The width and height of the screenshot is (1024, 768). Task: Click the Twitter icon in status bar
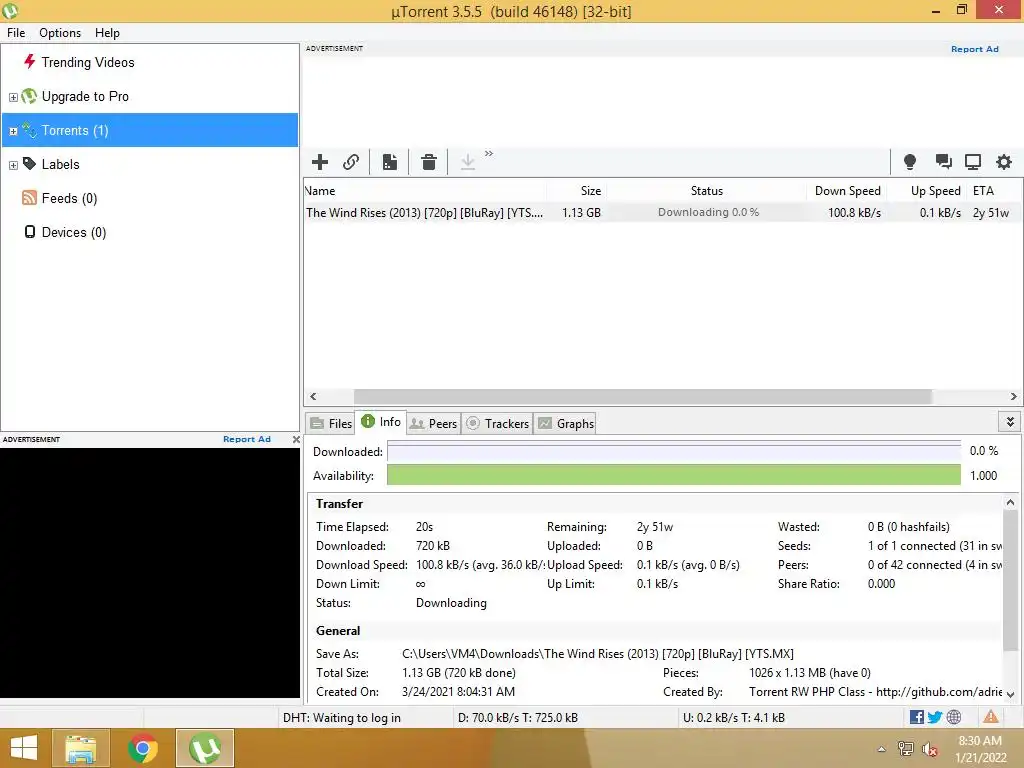point(935,717)
